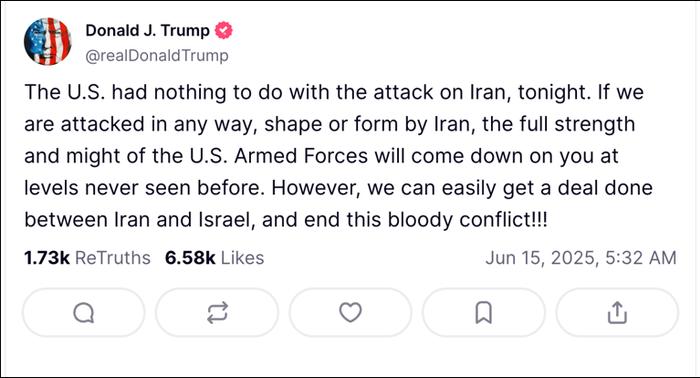The height and width of the screenshot is (378, 700).
Task: Like the post using the heart icon
Action: [x=350, y=312]
